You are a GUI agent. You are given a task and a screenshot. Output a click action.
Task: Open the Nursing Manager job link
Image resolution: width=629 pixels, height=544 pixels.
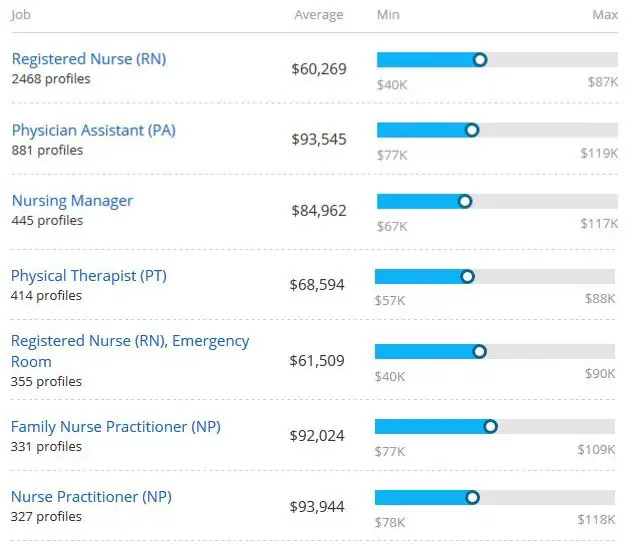coord(72,200)
